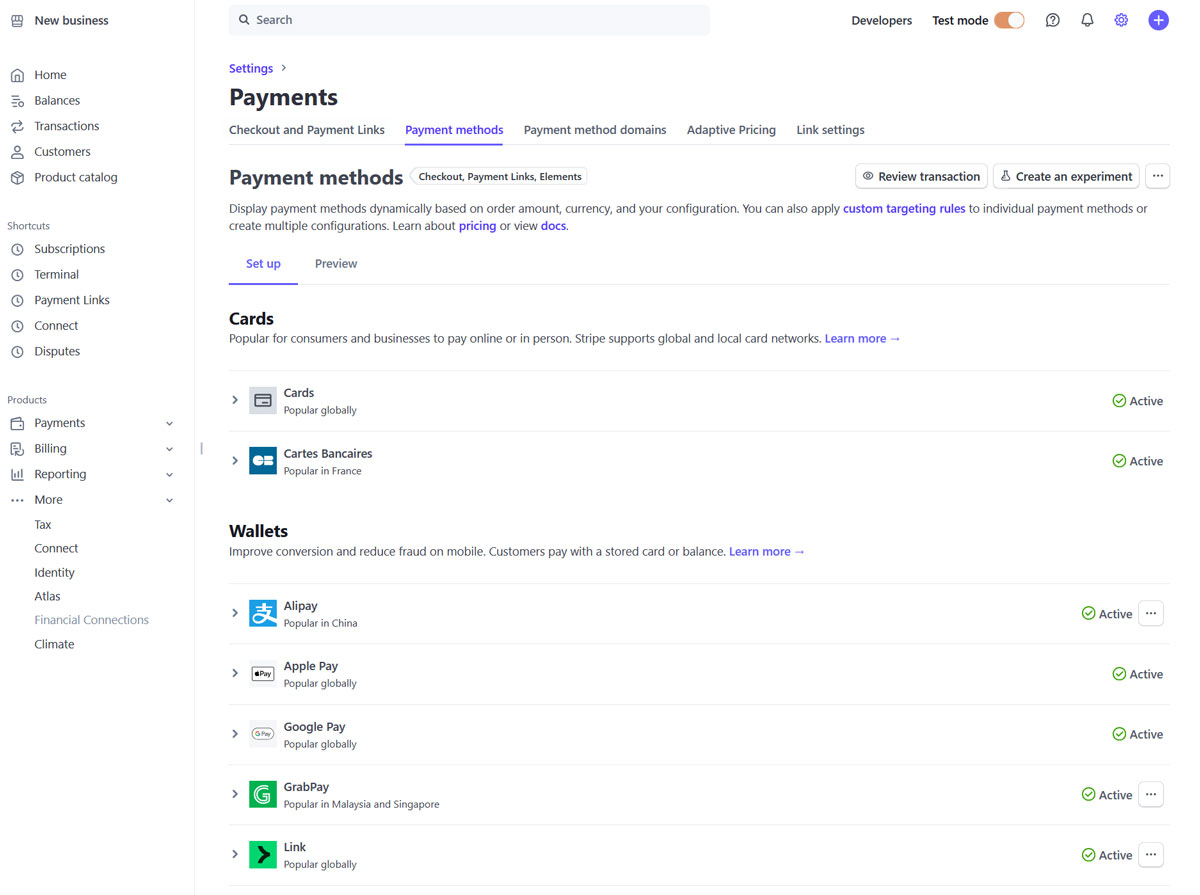
Task: Toggle the Test mode switch
Action: 1009,20
